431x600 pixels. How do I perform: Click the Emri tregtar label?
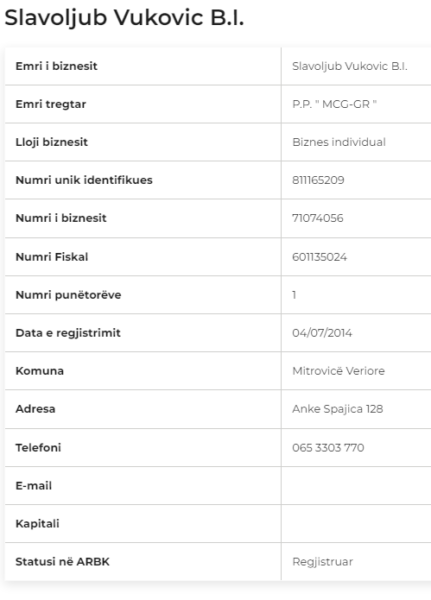(51, 104)
